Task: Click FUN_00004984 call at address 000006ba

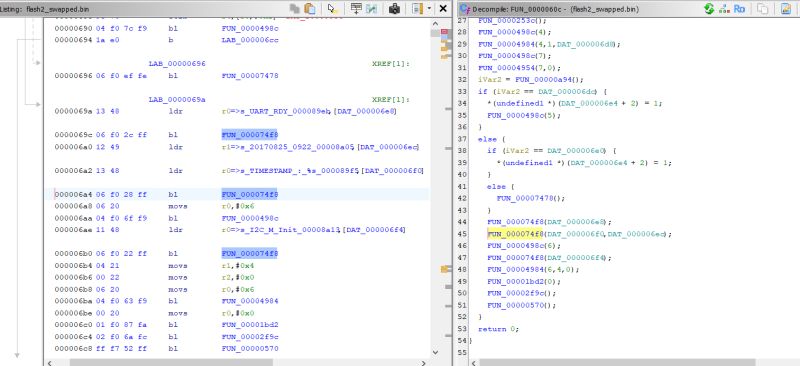Action: click(x=250, y=301)
